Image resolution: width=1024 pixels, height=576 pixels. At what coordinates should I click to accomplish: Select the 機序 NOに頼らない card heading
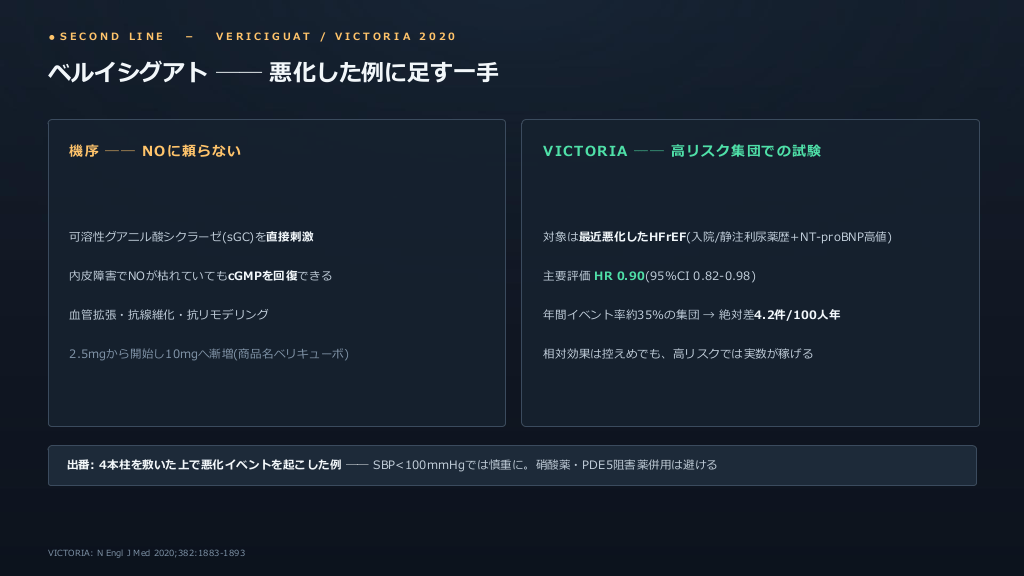(x=155, y=151)
